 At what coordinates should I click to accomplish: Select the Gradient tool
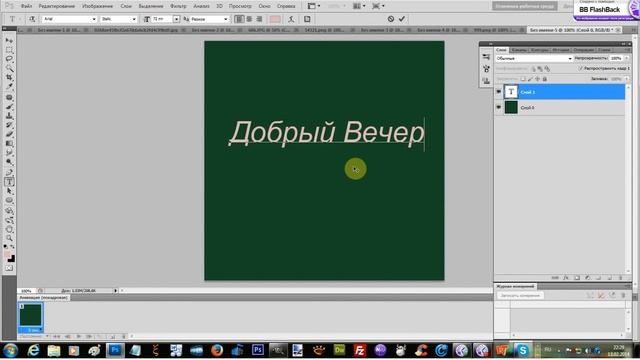click(x=9, y=143)
